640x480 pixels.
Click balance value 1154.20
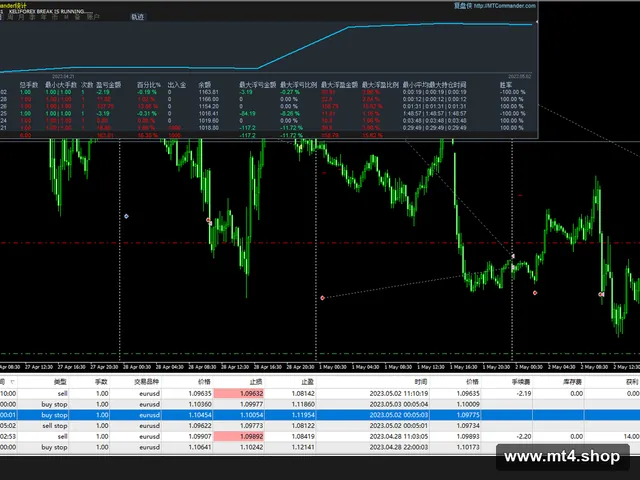tap(209, 107)
